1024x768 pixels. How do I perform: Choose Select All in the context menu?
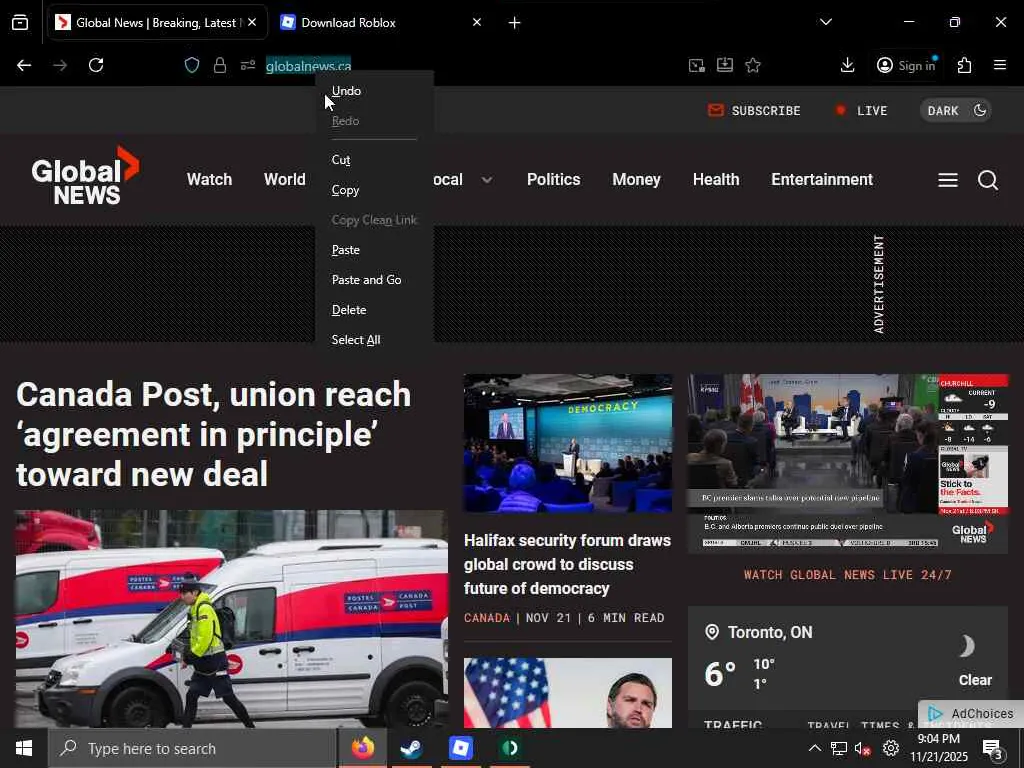374,340
